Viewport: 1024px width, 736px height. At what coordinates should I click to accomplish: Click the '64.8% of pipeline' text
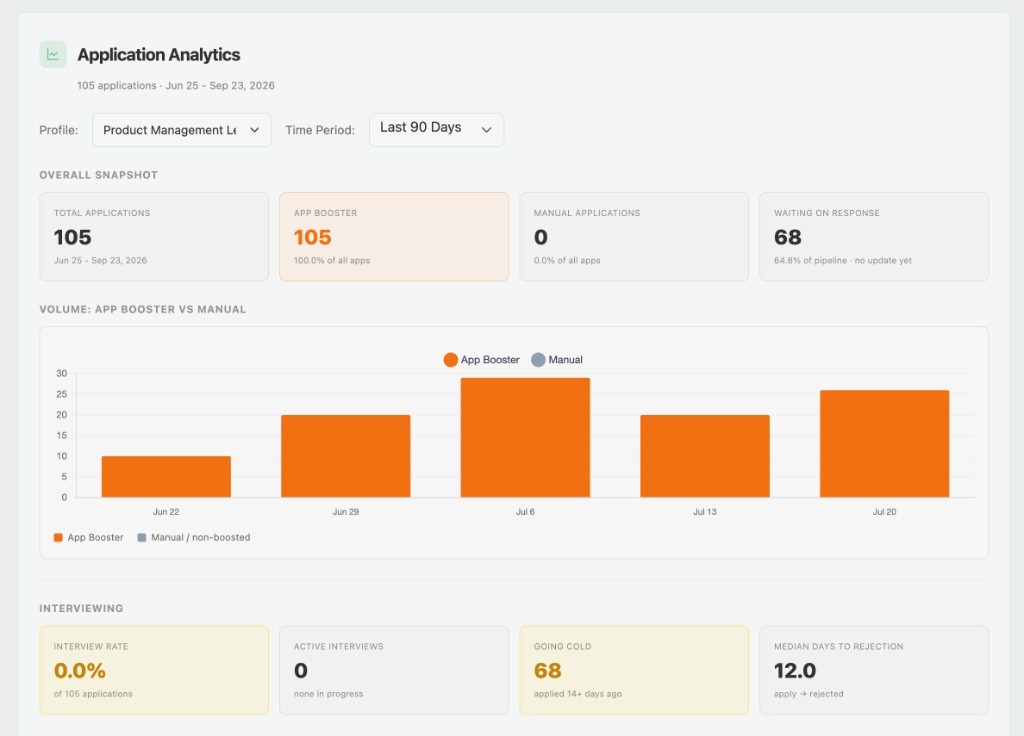(810, 261)
